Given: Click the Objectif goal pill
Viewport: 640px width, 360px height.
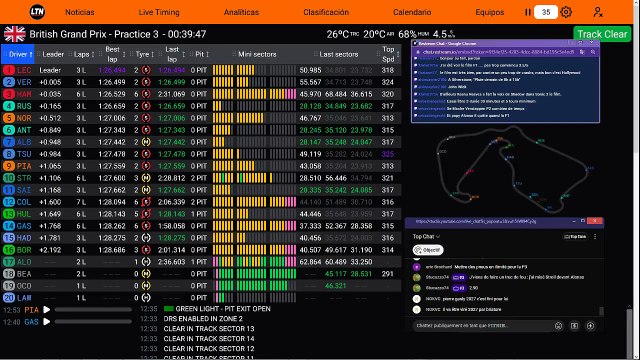Looking at the screenshot, I should tap(428, 250).
